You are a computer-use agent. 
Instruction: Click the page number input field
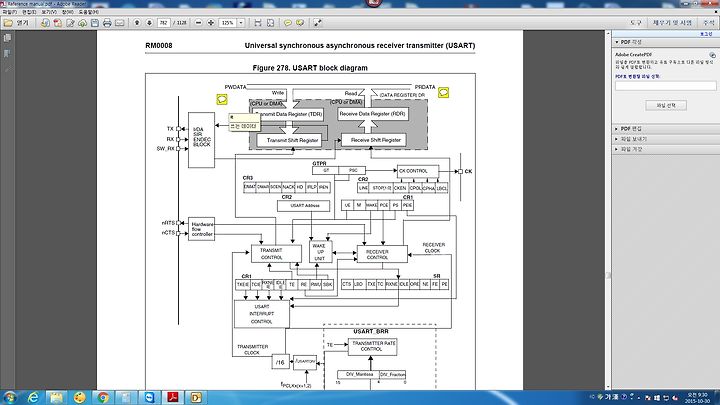click(x=163, y=22)
